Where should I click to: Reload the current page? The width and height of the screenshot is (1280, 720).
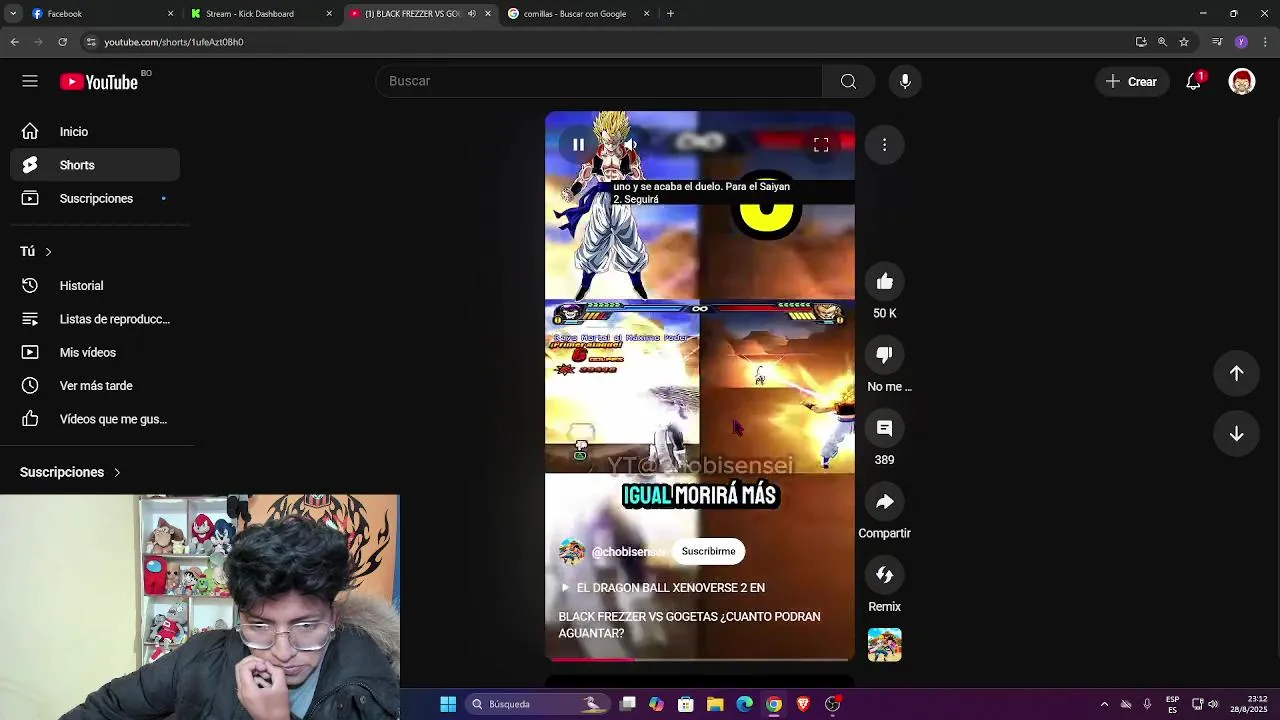click(x=62, y=42)
